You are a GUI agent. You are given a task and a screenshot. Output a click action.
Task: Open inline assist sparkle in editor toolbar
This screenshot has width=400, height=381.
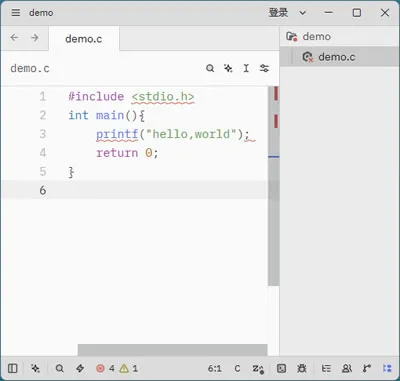[228, 68]
